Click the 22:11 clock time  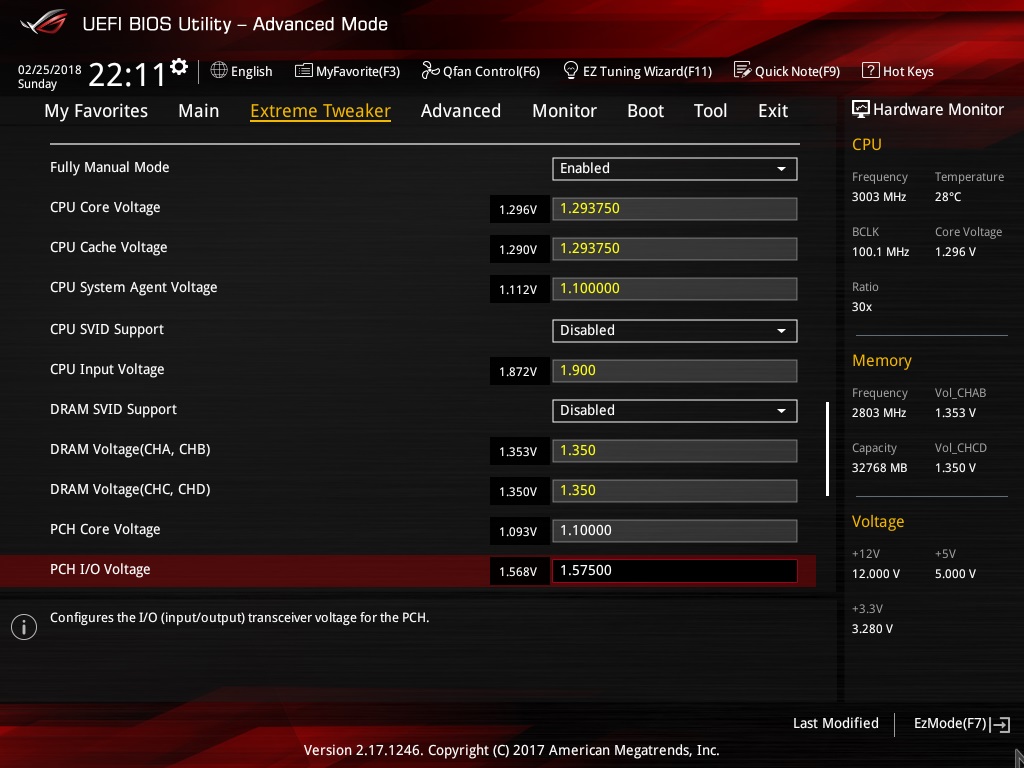click(x=127, y=74)
